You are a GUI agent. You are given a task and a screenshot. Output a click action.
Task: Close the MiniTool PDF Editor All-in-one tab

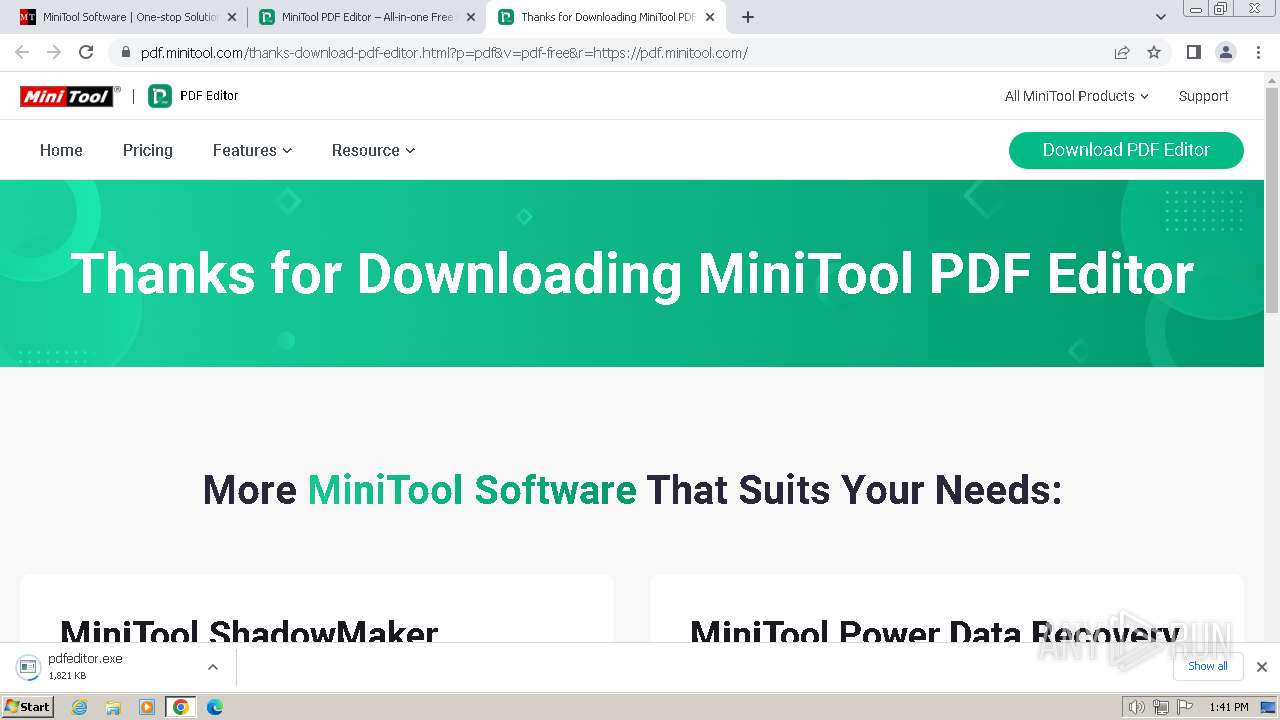(471, 17)
